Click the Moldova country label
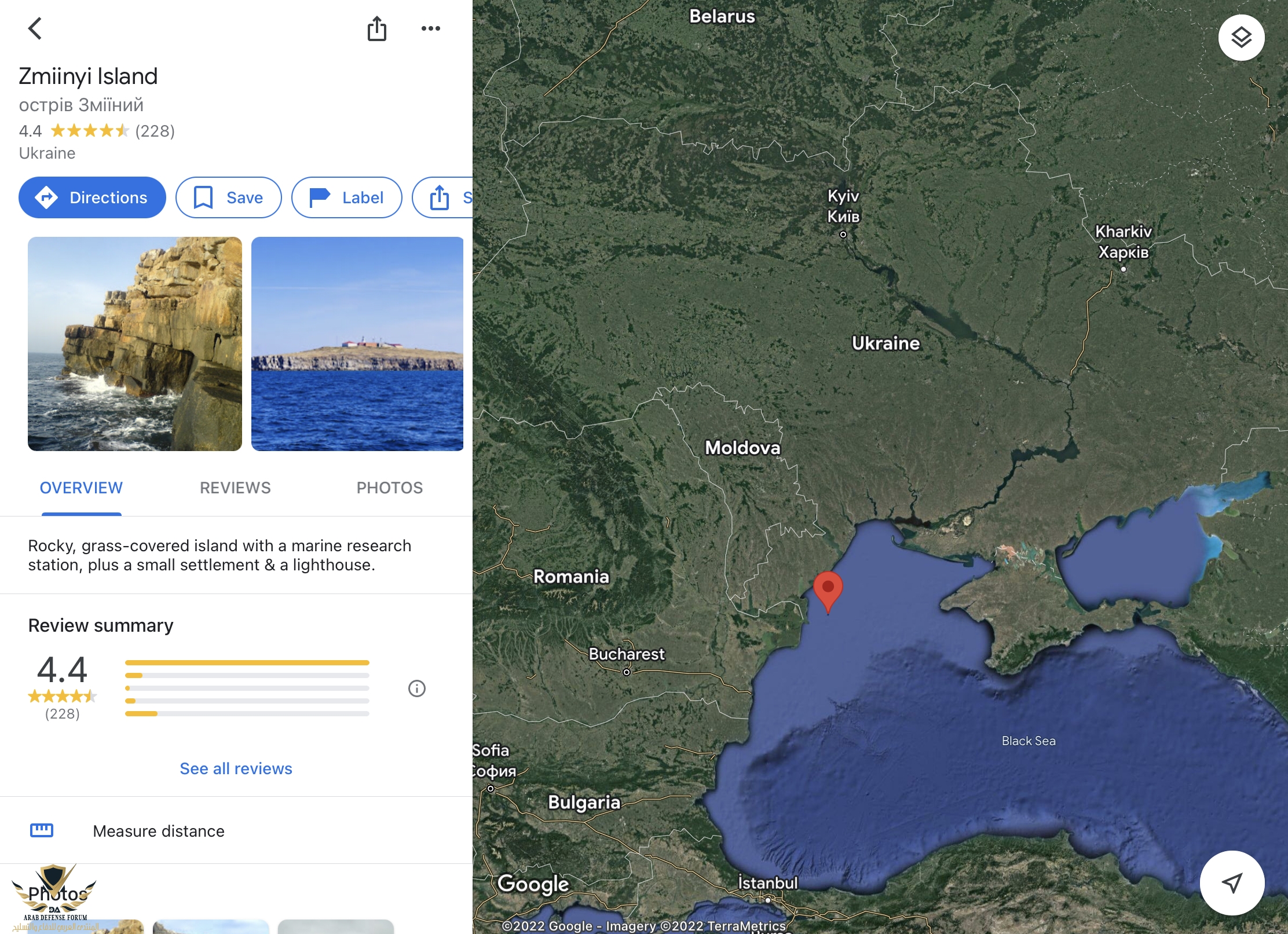This screenshot has width=1288, height=934. point(742,448)
